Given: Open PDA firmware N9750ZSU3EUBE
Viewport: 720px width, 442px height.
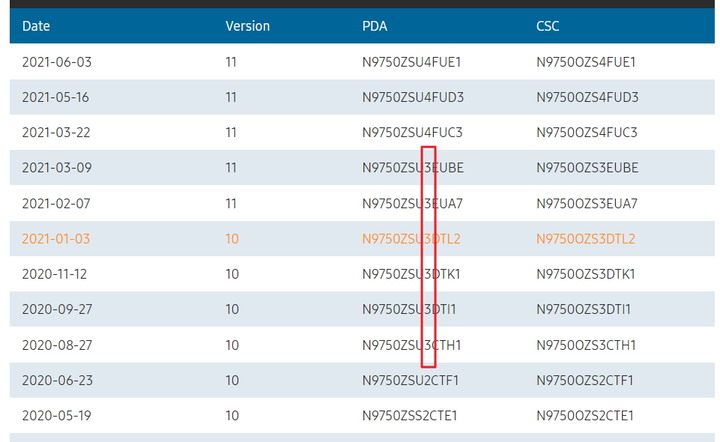Looking at the screenshot, I should tap(413, 168).
